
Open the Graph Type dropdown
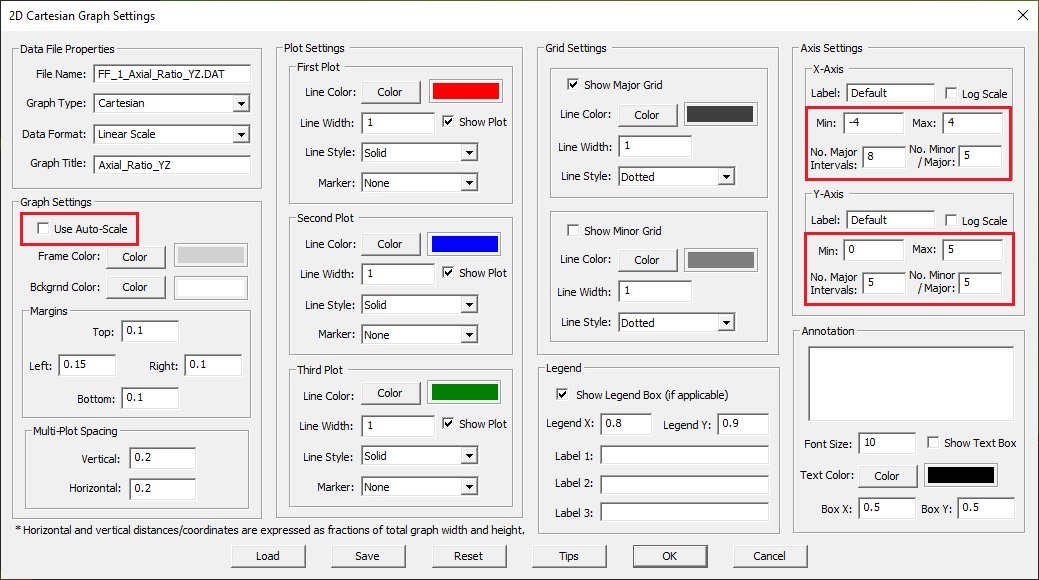240,103
